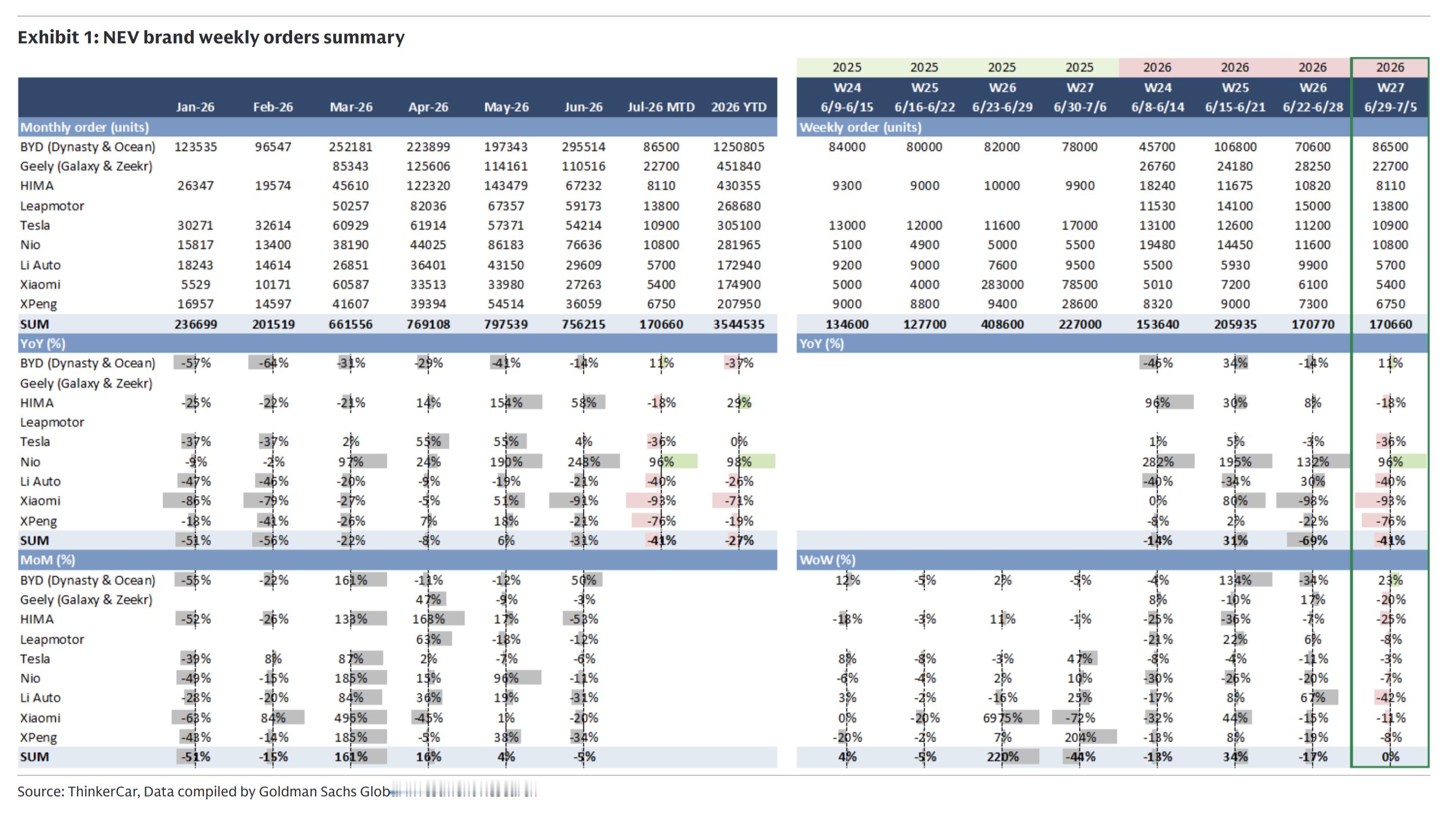Click Nio's weekly YoY value '282%'
This screenshot has width=1456, height=822.
point(1157,462)
